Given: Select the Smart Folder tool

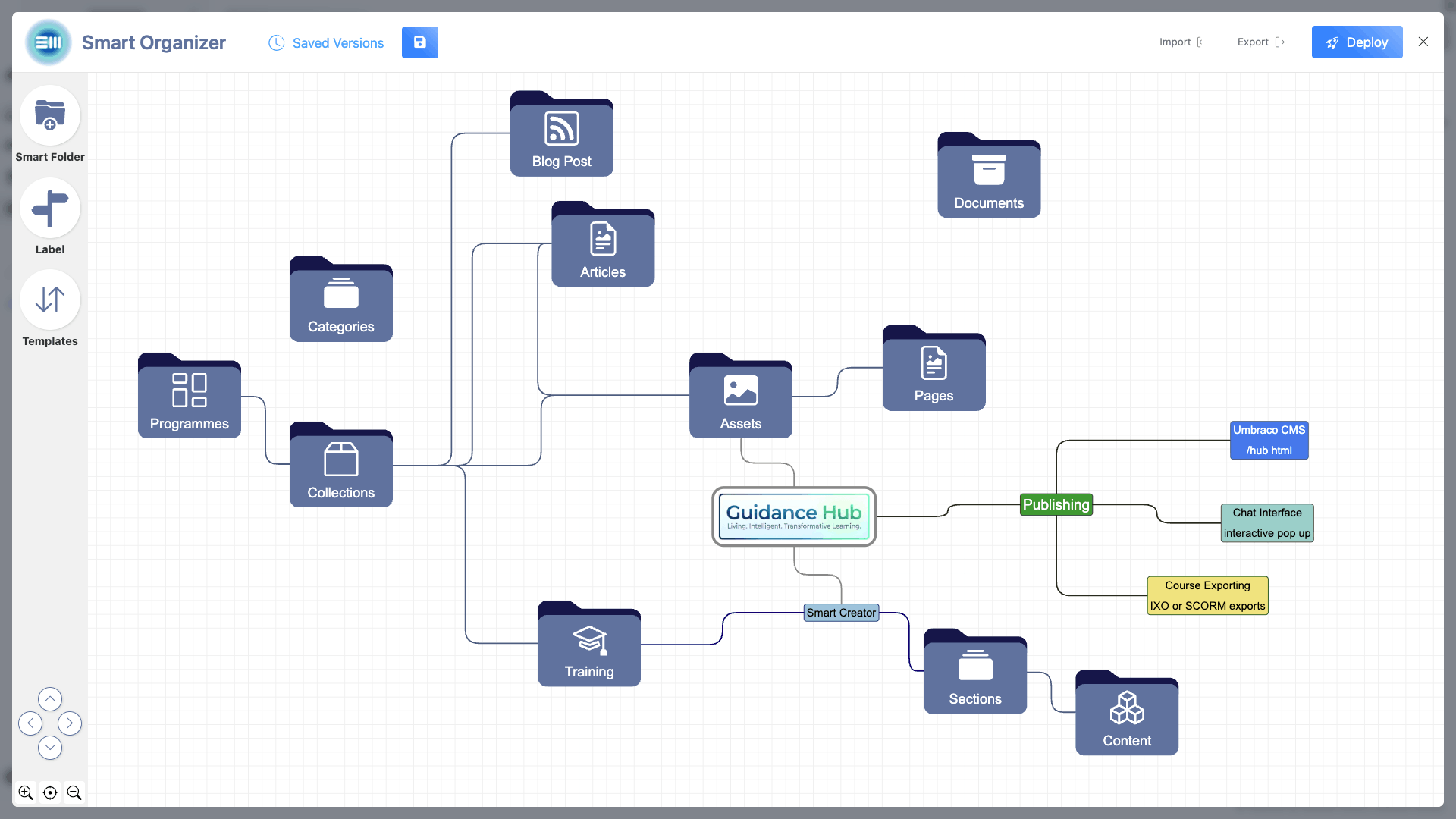Looking at the screenshot, I should 49,115.
